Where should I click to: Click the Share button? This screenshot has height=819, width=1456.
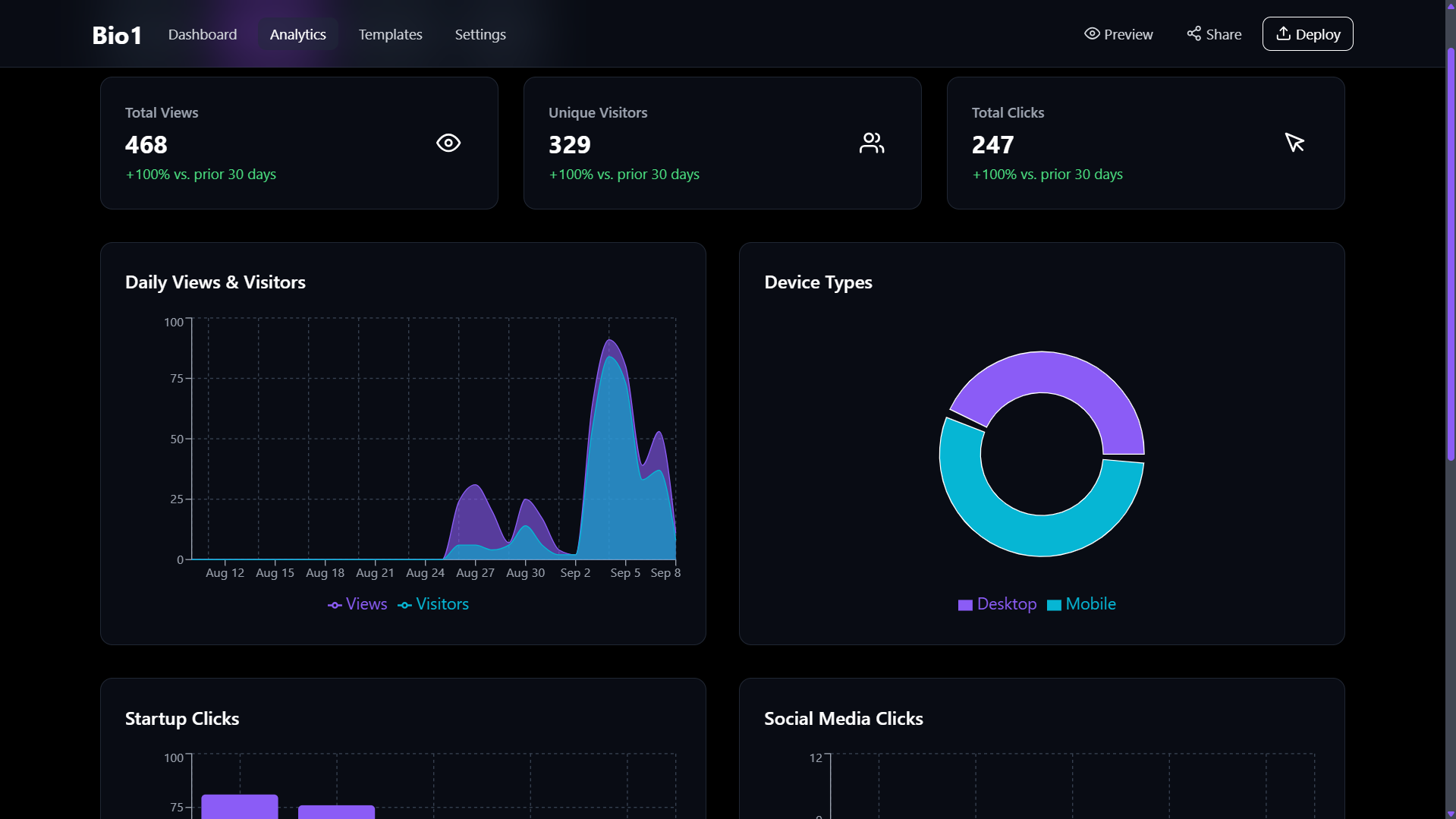click(x=1214, y=34)
